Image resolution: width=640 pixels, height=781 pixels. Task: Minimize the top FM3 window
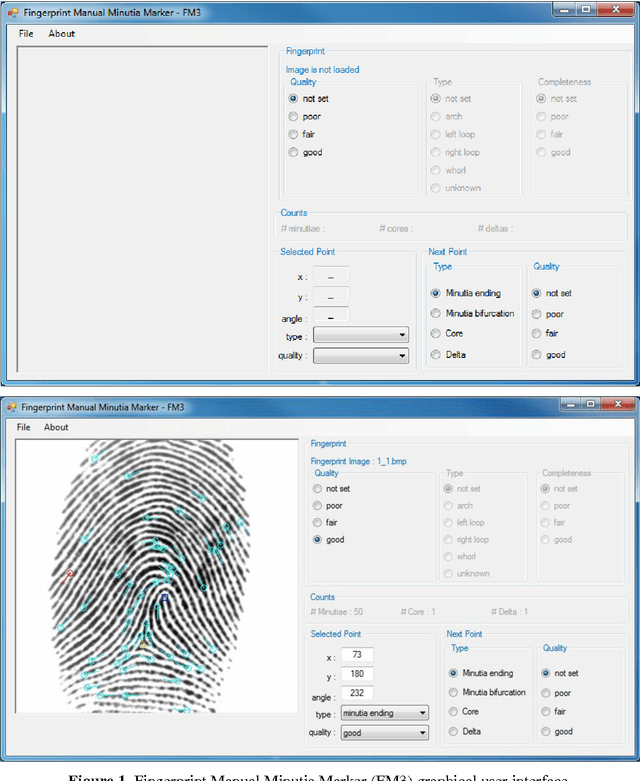[x=565, y=9]
